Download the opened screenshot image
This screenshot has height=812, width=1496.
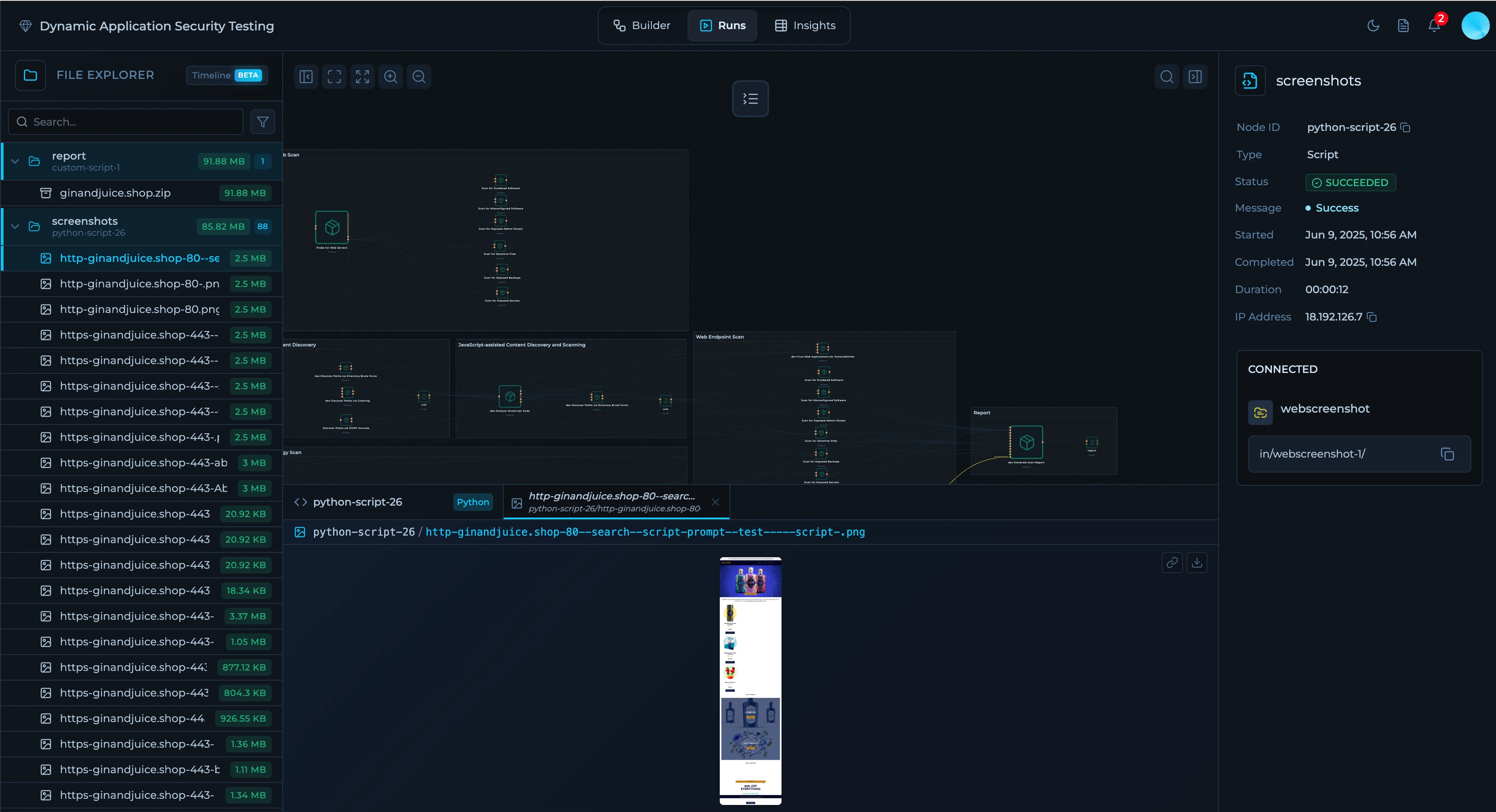(1197, 562)
